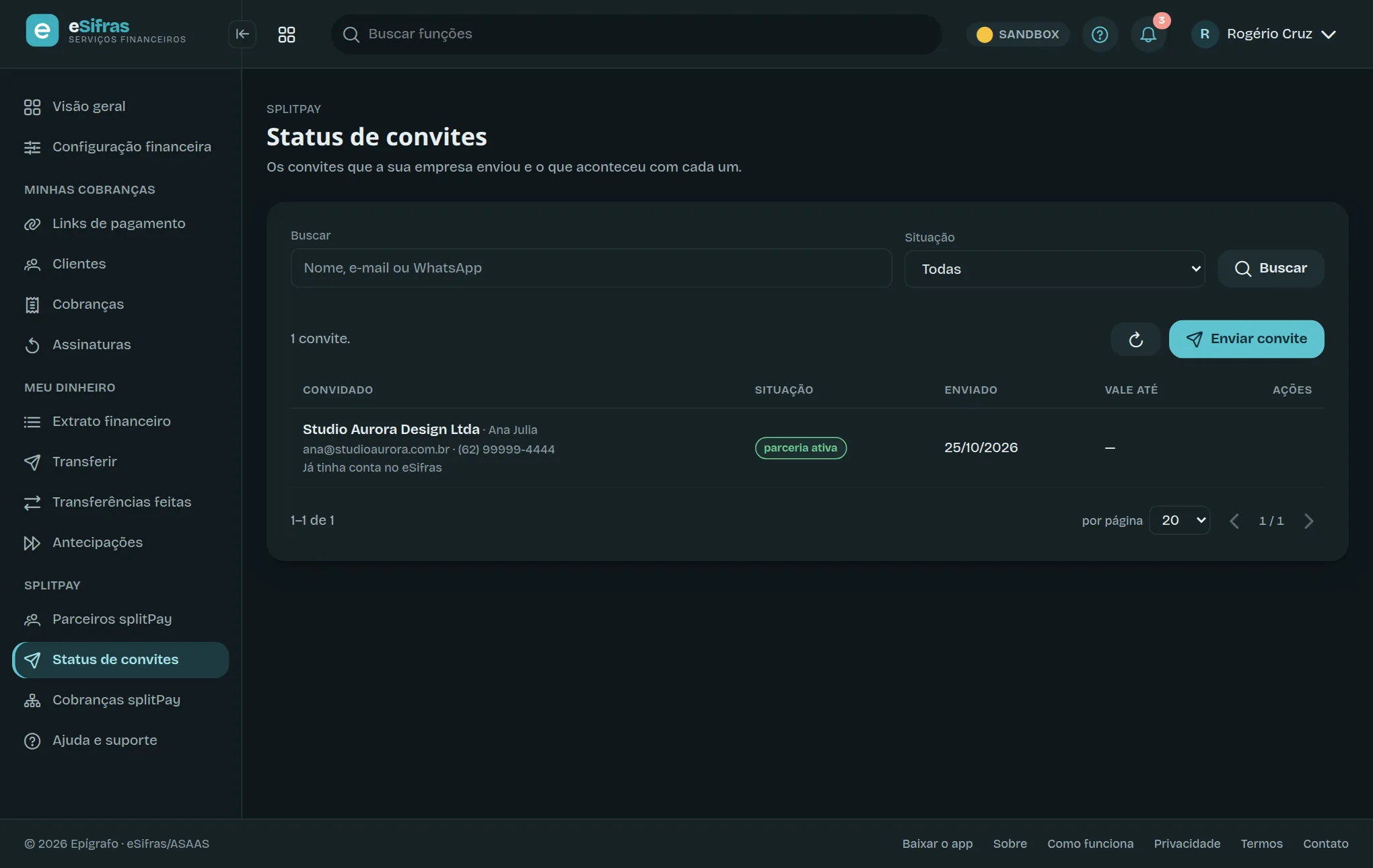Image resolution: width=1373 pixels, height=868 pixels.
Task: Go to the previous page arrow
Action: point(1234,521)
